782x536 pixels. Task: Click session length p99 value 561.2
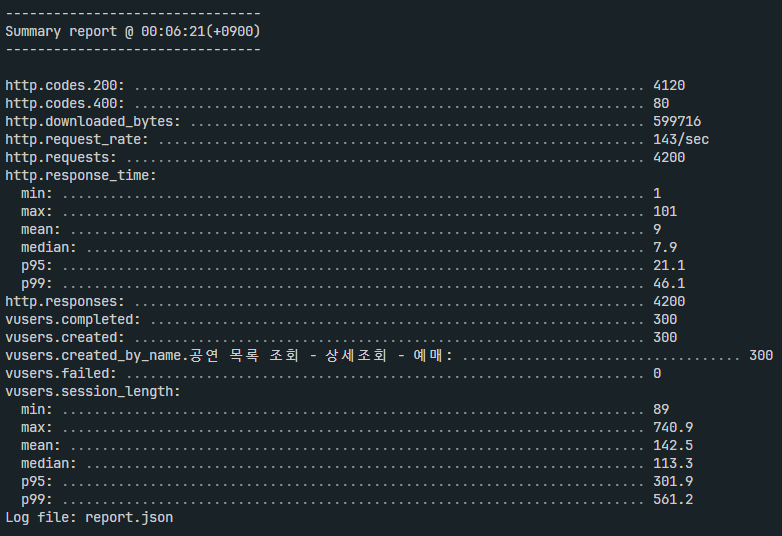pos(673,499)
